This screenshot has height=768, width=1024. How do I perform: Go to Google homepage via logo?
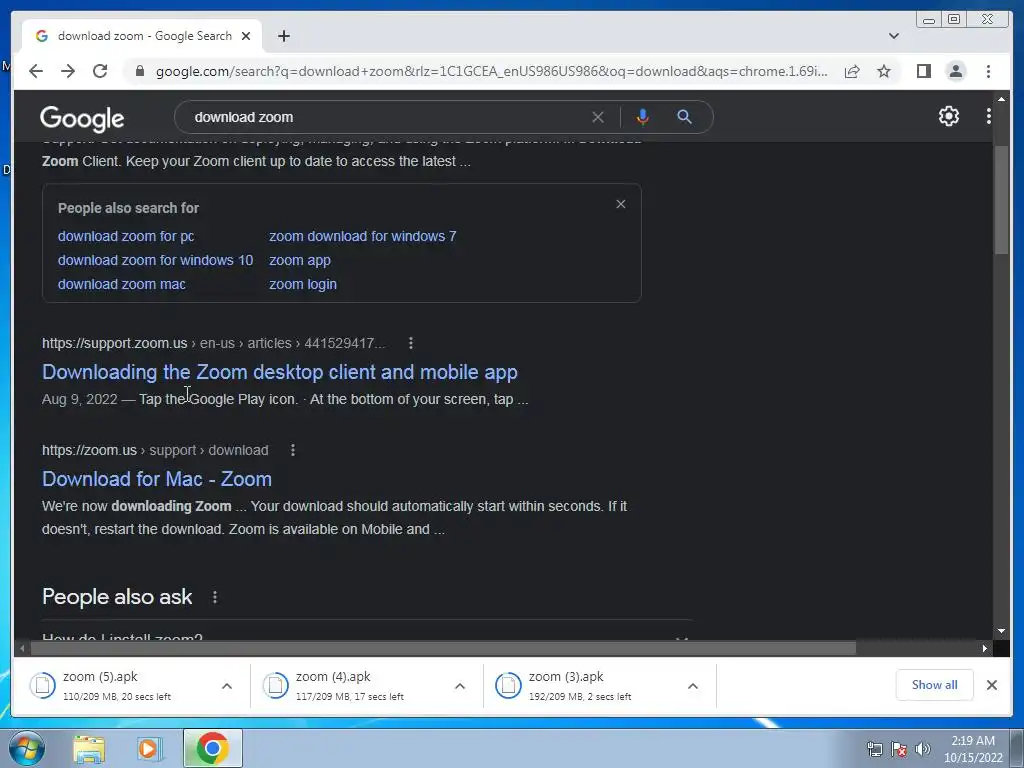(x=82, y=118)
